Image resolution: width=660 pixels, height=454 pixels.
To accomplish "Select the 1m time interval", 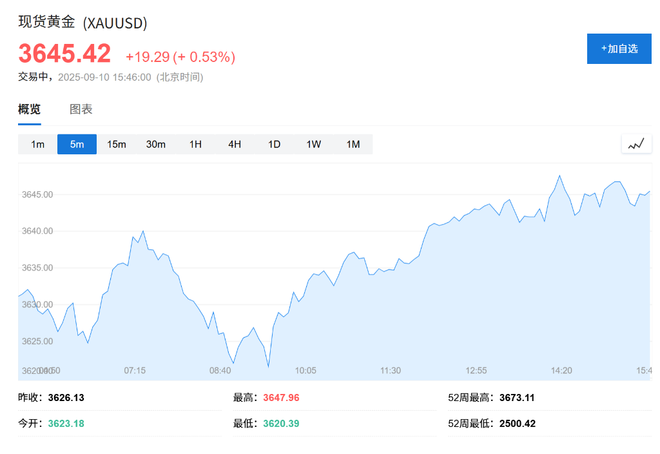I will click(38, 145).
